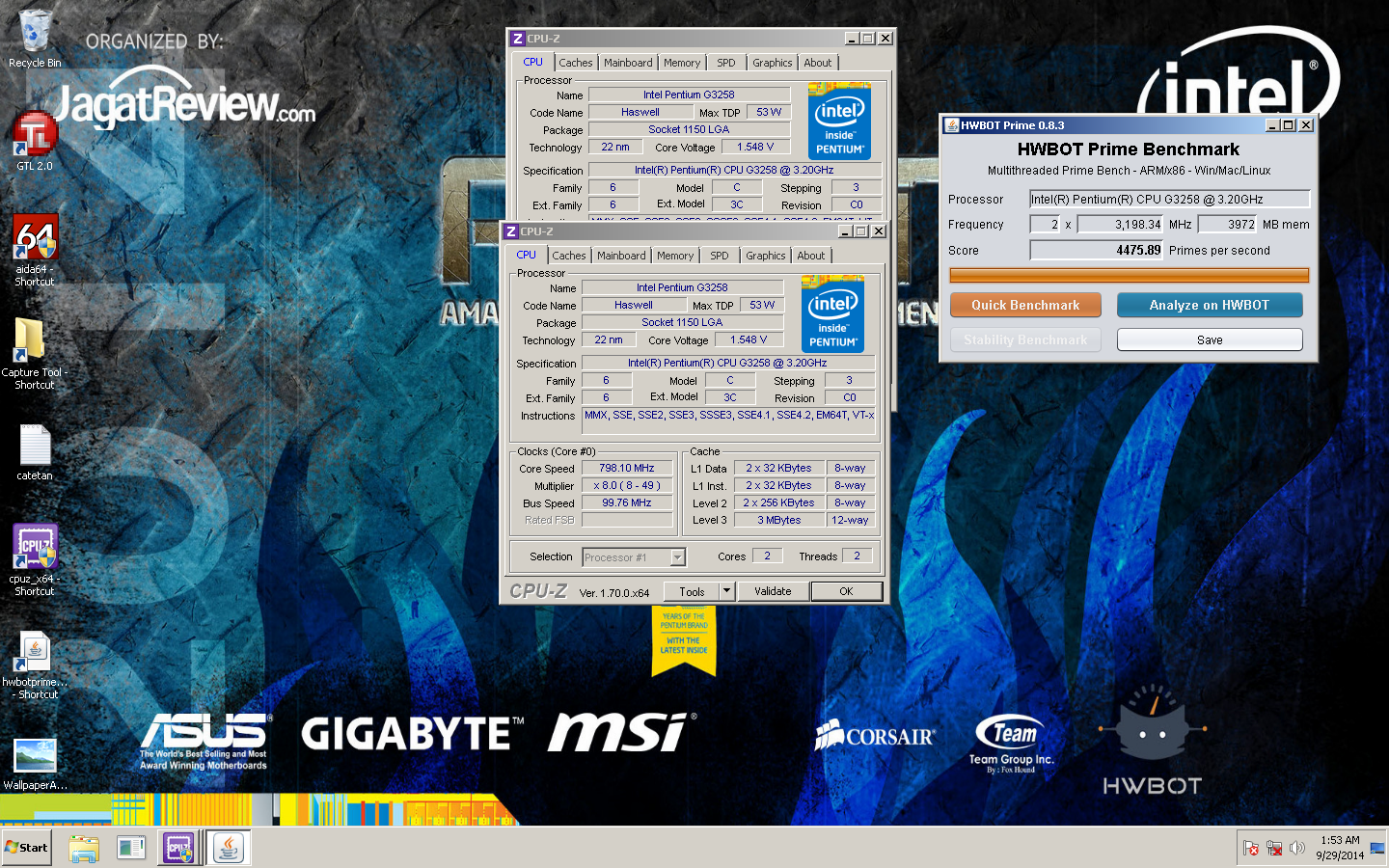Open the Graphics tab in back CPU-Z window
Image resolution: width=1389 pixels, height=868 pixels.
click(x=773, y=63)
